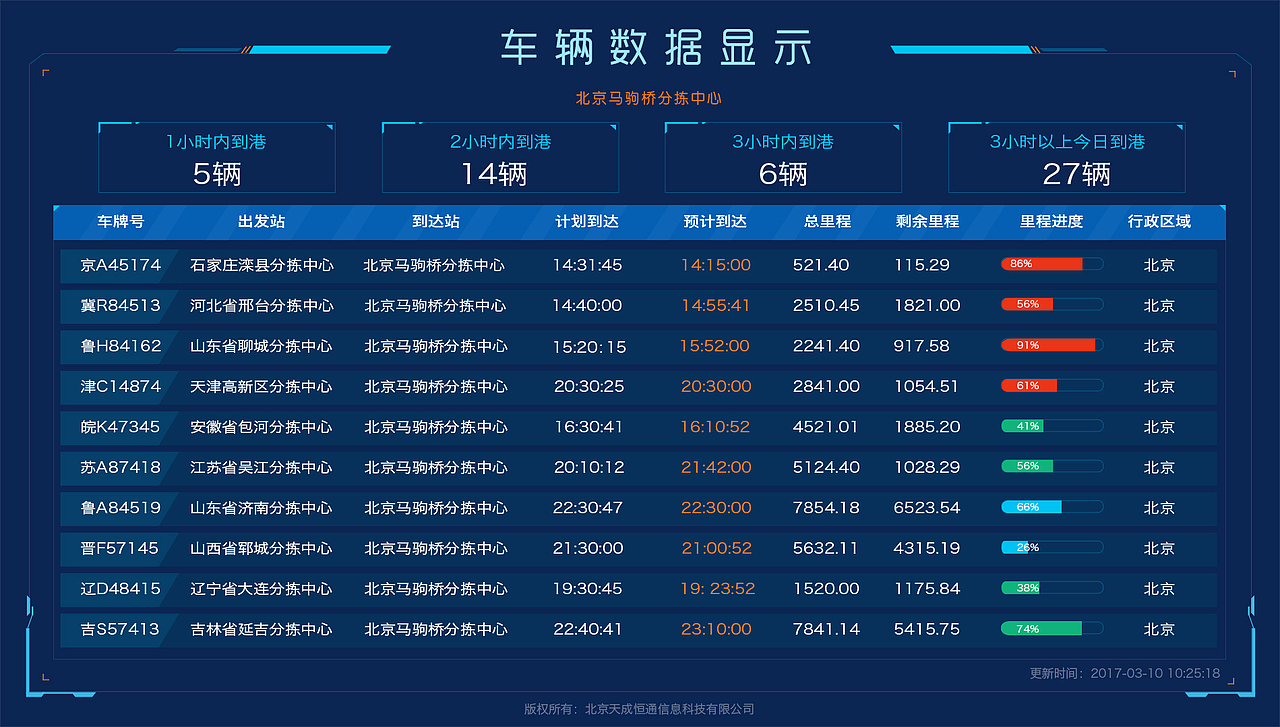Click the 38% progress bar for 辽D48415
1280x727 pixels.
point(1052,588)
